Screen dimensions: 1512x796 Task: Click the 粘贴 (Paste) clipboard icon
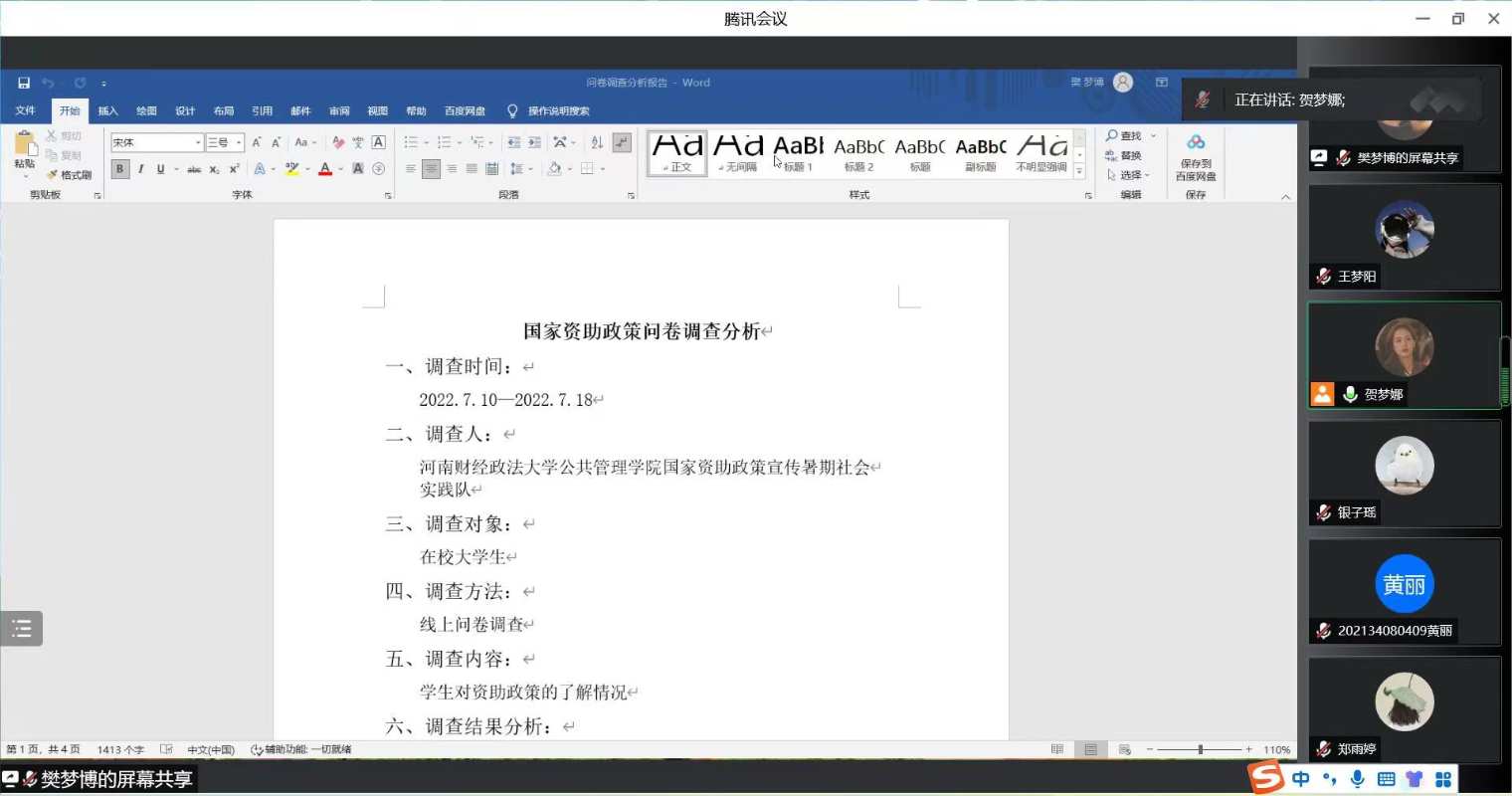pyautogui.click(x=25, y=145)
